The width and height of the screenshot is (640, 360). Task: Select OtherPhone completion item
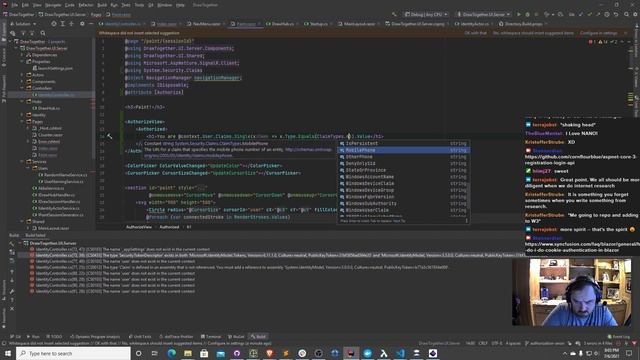point(403,157)
